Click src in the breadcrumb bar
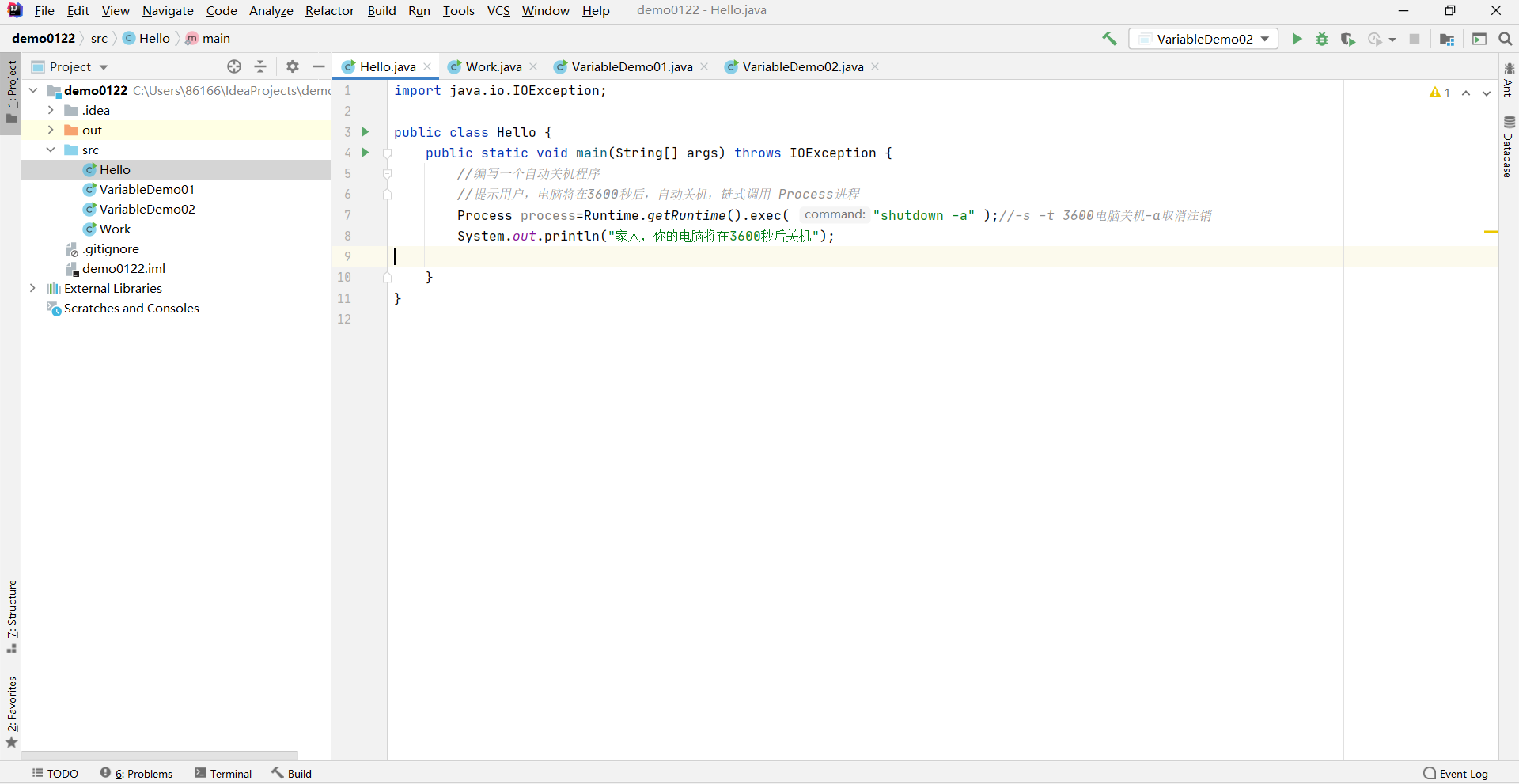The width and height of the screenshot is (1519, 784). pos(99,38)
